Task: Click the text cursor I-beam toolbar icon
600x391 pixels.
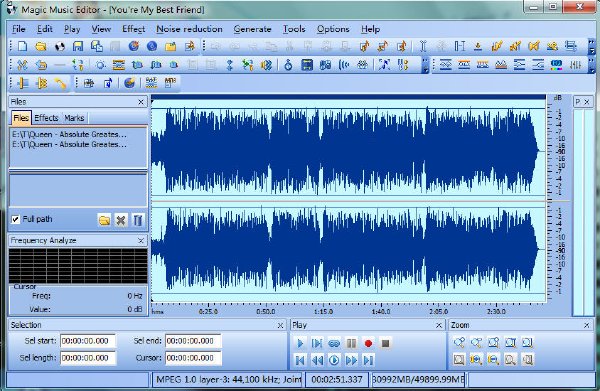Action: (423, 46)
